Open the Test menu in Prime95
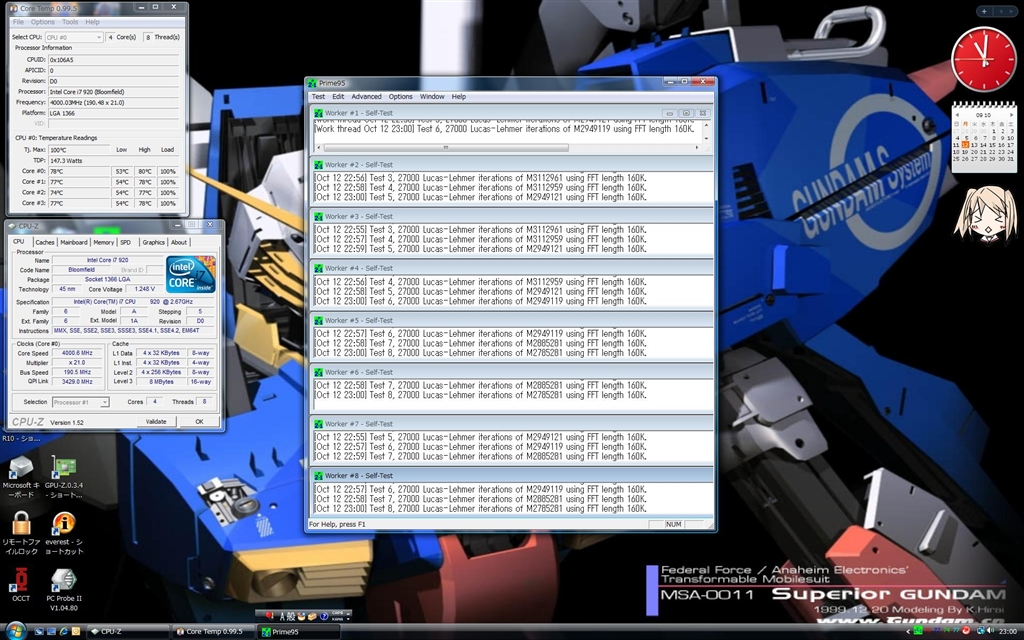Image resolution: width=1024 pixels, height=640 pixels. pos(318,97)
